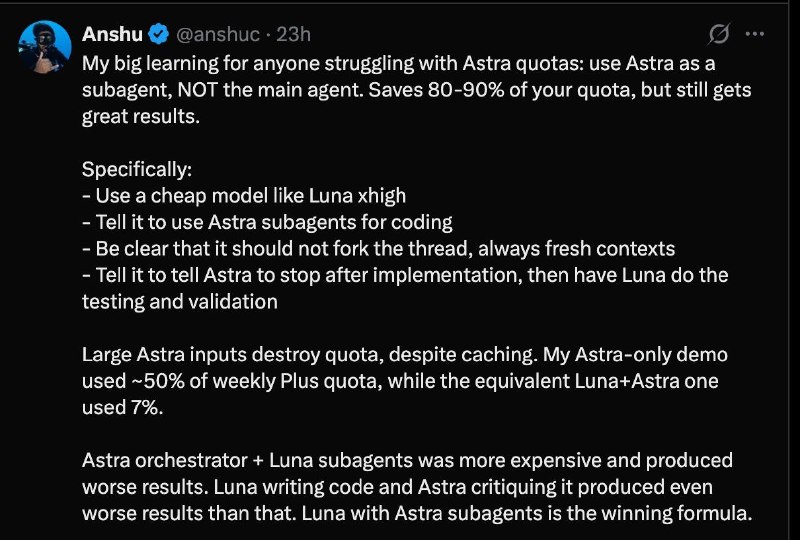Click the Grok slashed-circle icon
The image size is (800, 540).
pos(719,34)
